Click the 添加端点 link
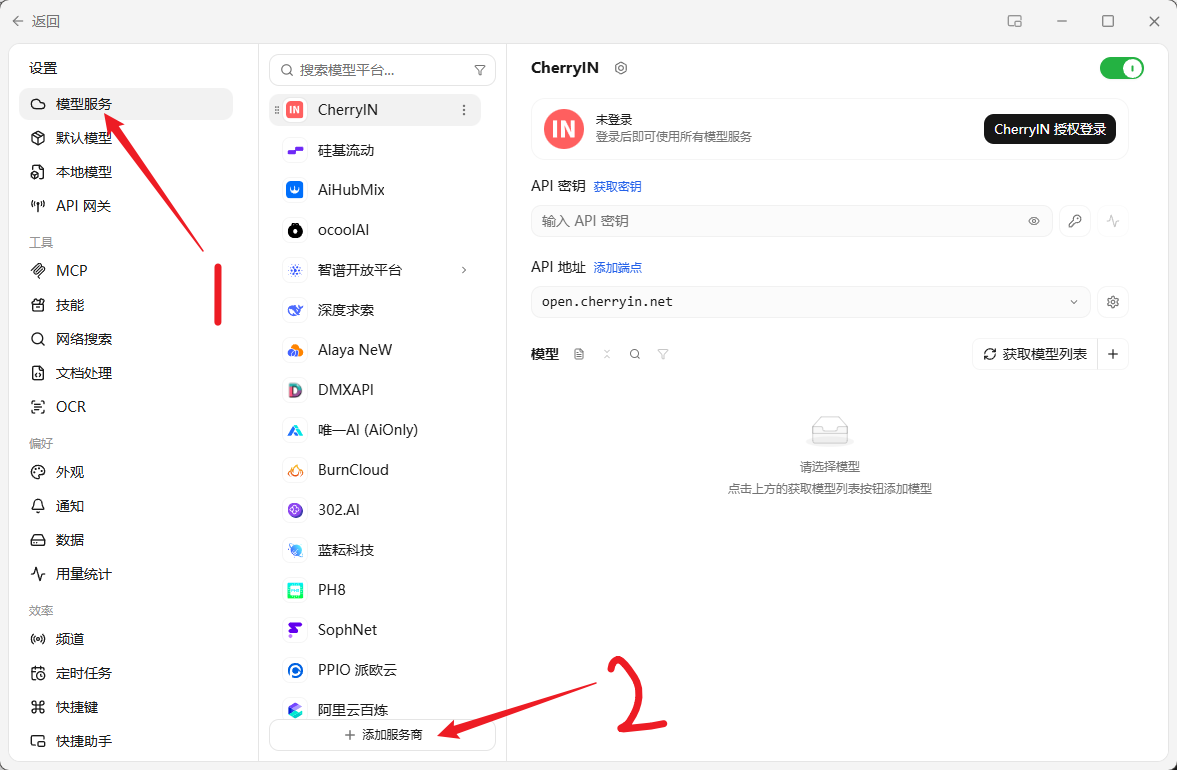Viewport: 1177px width, 770px height. tap(617, 268)
